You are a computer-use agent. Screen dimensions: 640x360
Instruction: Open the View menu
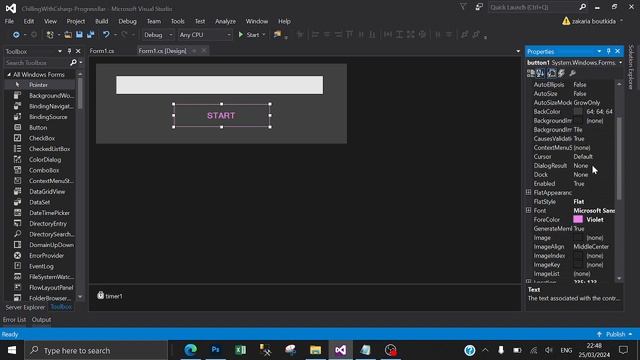(50, 21)
